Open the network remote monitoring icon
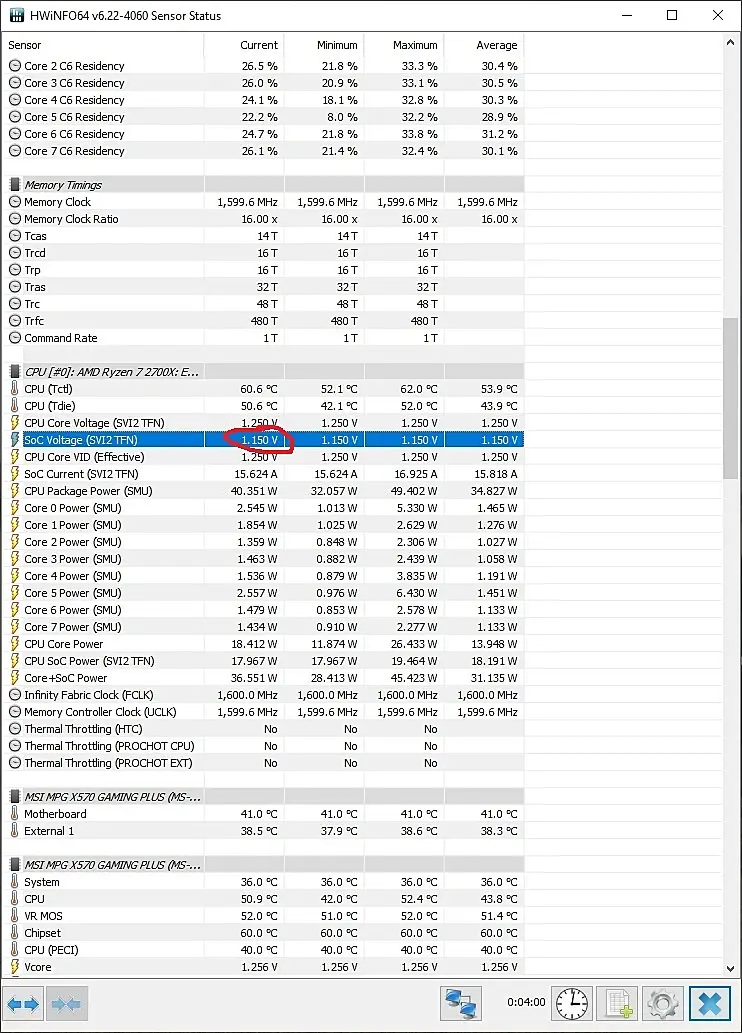The image size is (742, 1033). [461, 1004]
